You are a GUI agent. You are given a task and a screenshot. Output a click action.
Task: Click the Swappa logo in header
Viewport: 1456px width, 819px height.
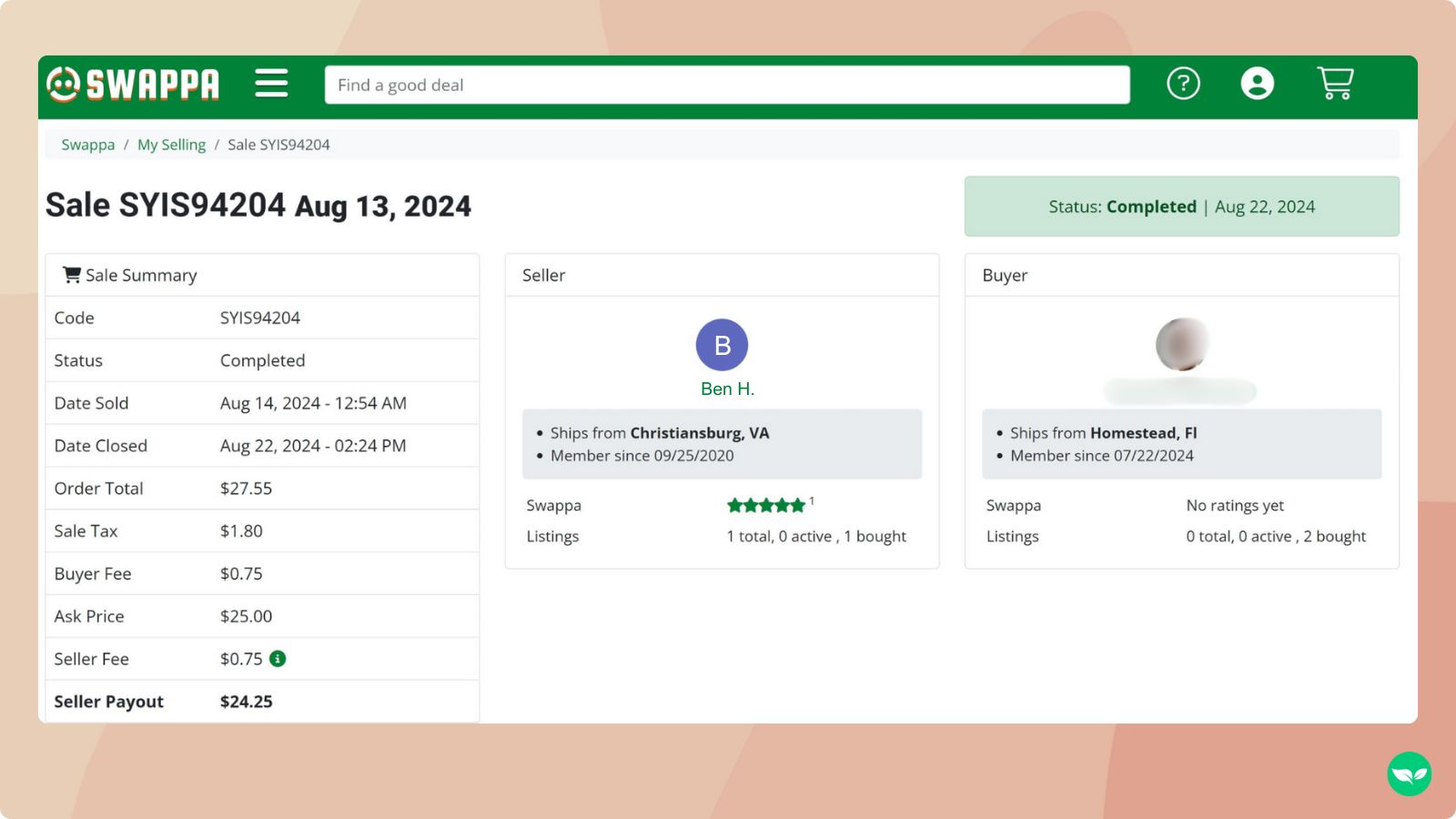point(133,85)
